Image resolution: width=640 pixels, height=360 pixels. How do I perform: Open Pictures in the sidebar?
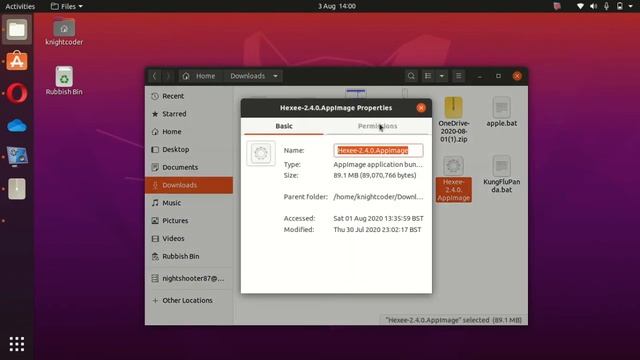coord(189,220)
